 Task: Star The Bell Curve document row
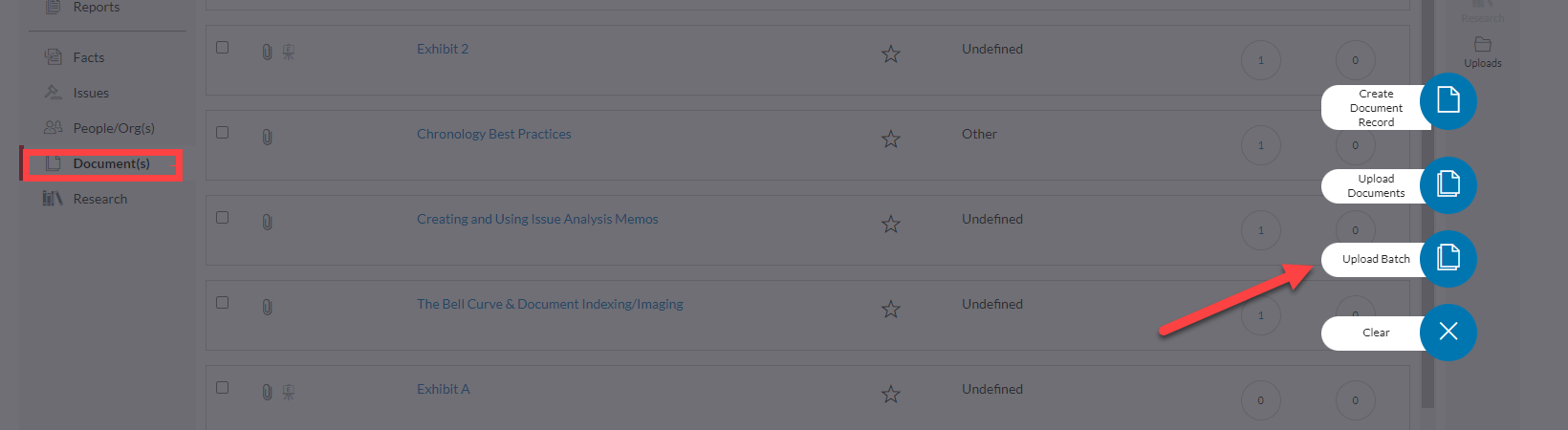click(890, 310)
